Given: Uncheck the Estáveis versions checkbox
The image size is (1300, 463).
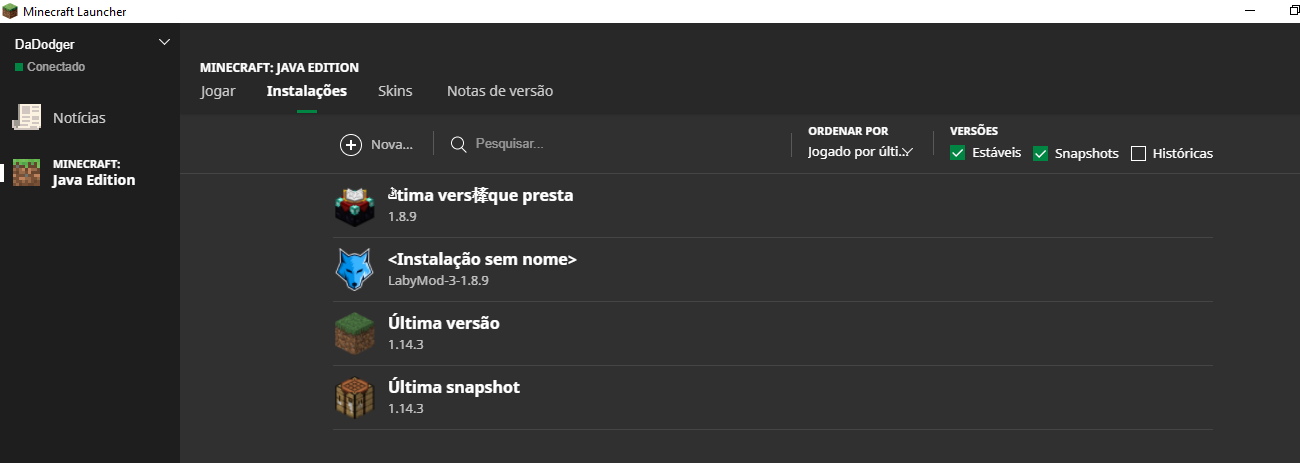Looking at the screenshot, I should (x=958, y=153).
